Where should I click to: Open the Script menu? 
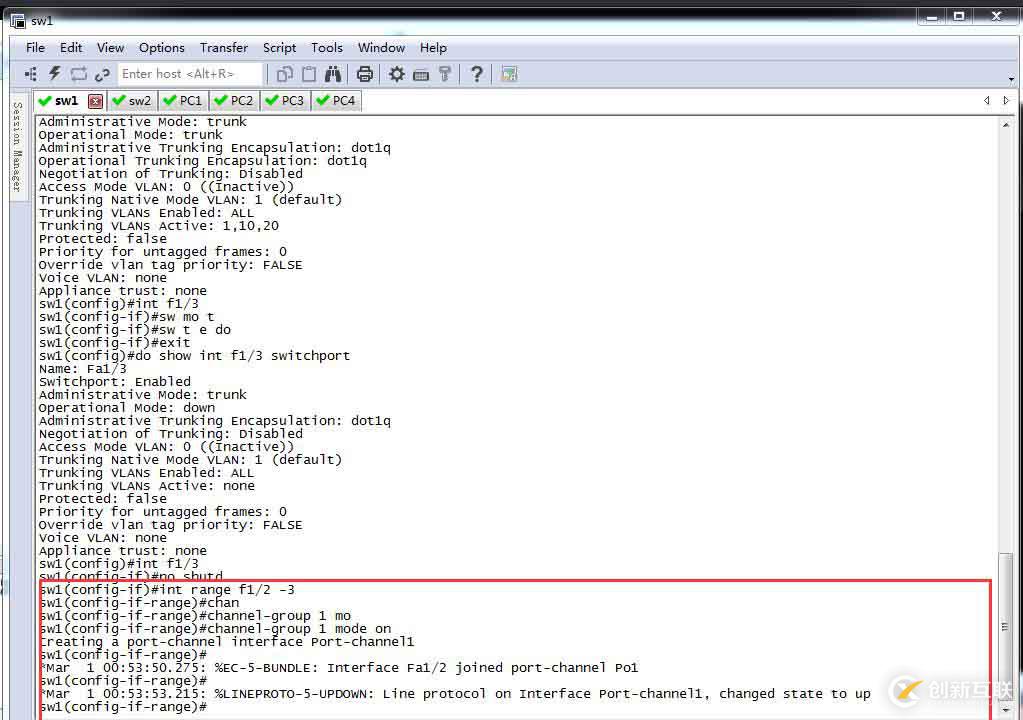279,48
